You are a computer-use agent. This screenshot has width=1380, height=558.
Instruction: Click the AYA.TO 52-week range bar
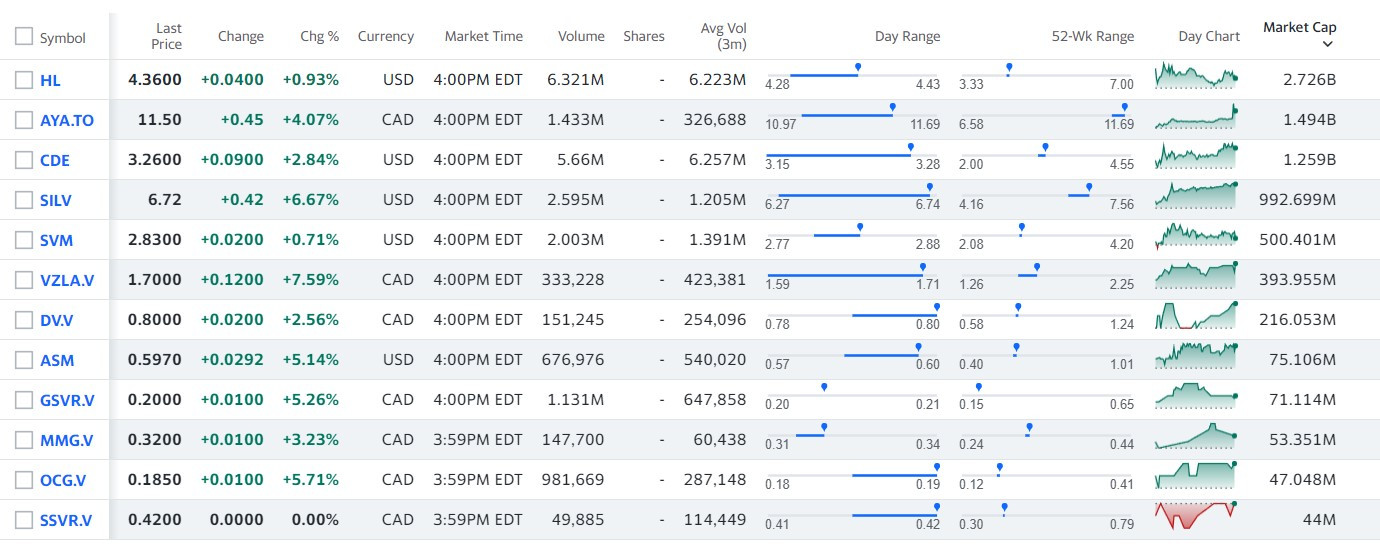point(1046,116)
